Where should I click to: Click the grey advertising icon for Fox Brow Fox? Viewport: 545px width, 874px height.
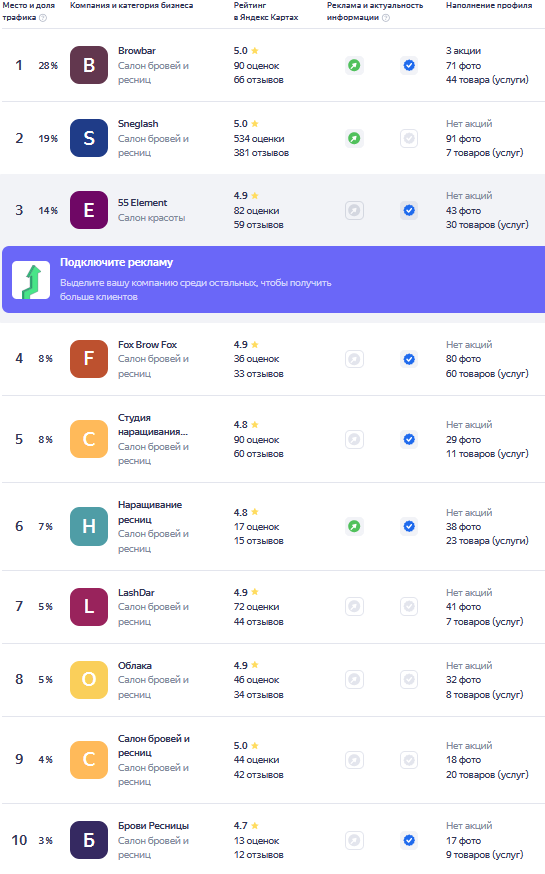coord(354,359)
